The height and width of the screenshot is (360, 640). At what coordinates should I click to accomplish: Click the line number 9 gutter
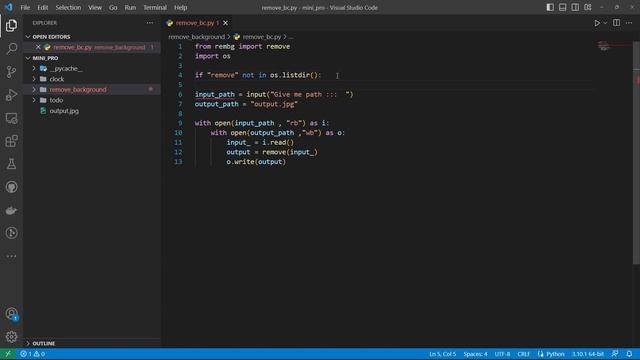pyautogui.click(x=180, y=123)
